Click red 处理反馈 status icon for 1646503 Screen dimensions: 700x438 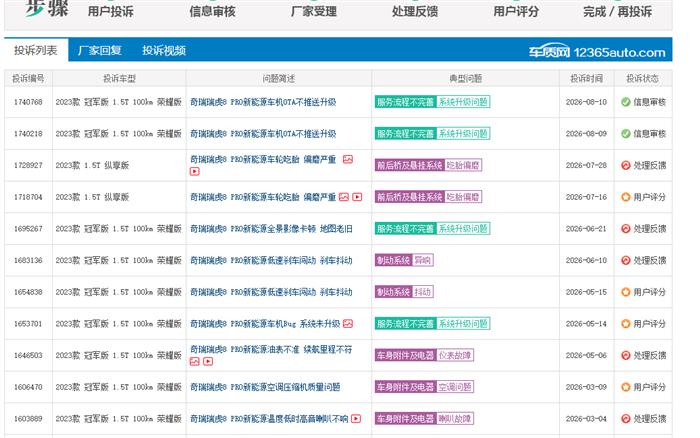[x=626, y=355]
